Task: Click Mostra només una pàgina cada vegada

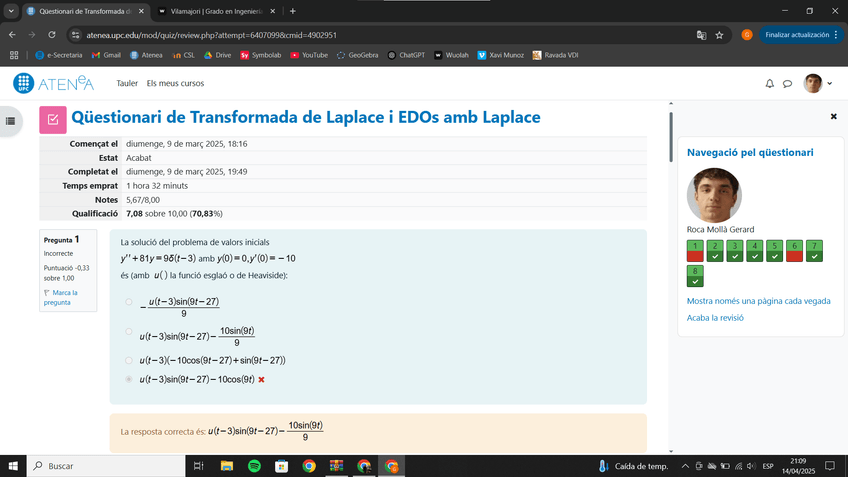Action: [x=758, y=301]
